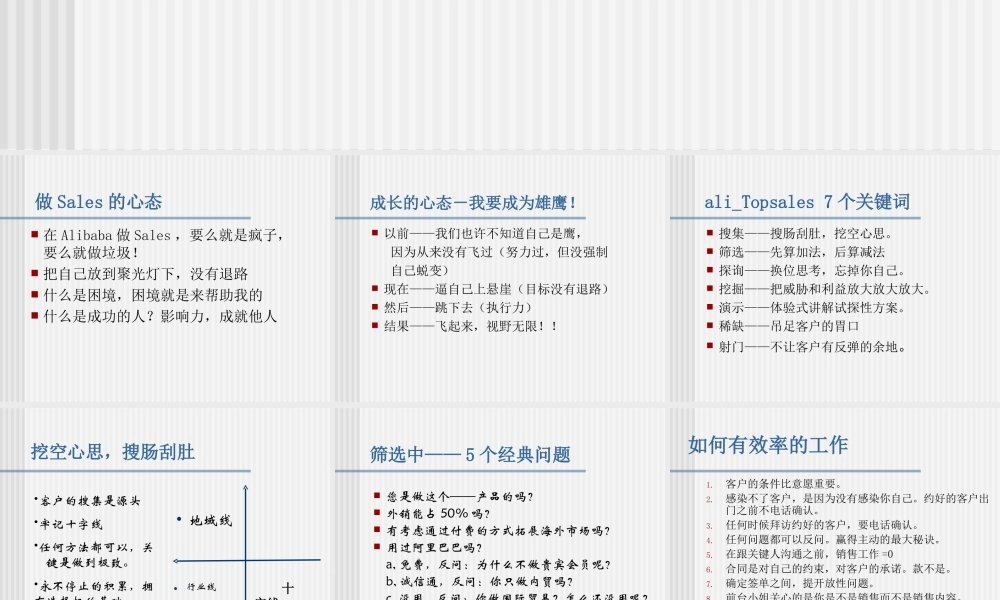
Task: Click the slide title '做 Sales 的心态'
Action: [x=98, y=202]
